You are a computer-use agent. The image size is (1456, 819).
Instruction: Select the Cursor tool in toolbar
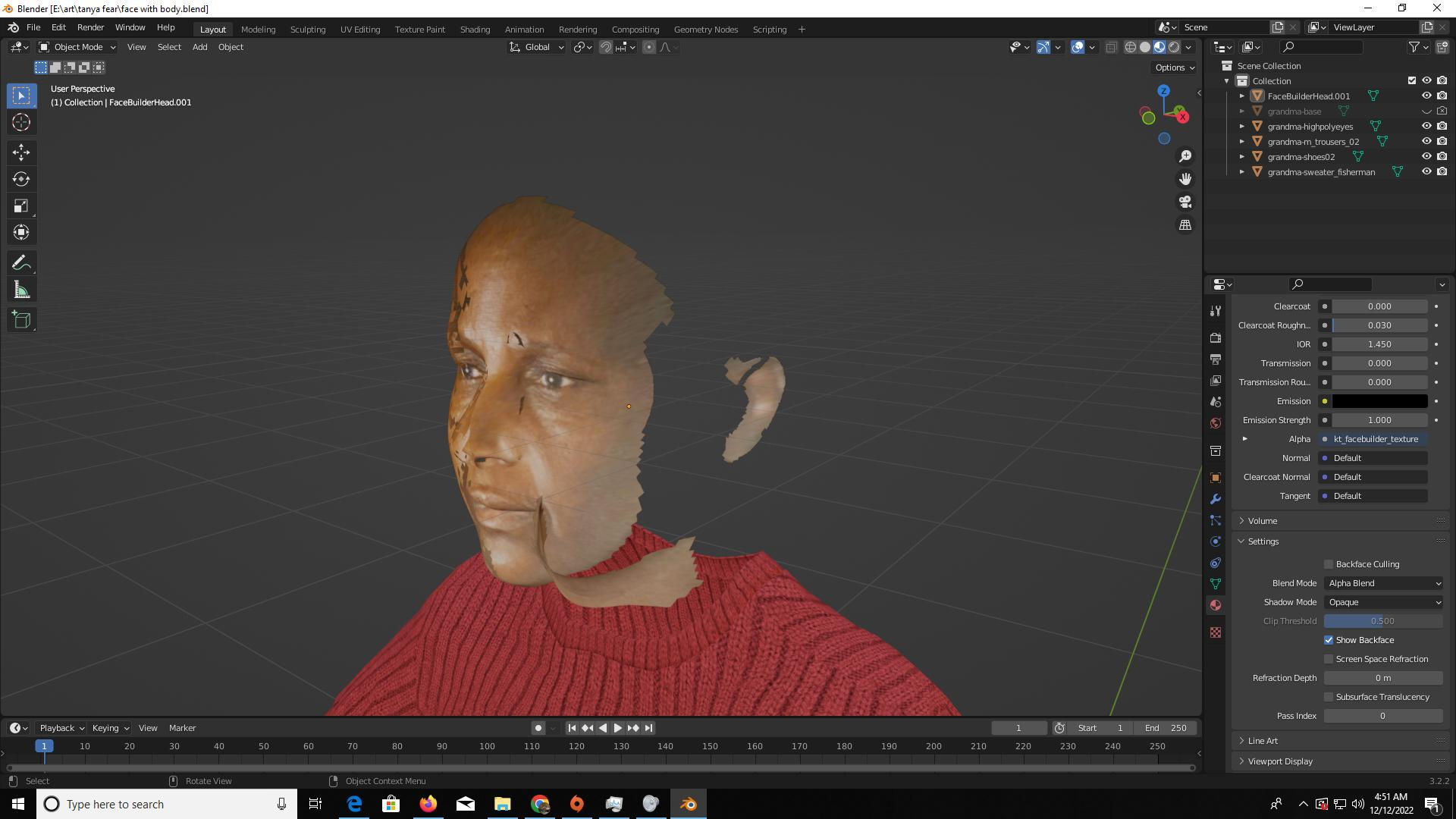[x=21, y=122]
